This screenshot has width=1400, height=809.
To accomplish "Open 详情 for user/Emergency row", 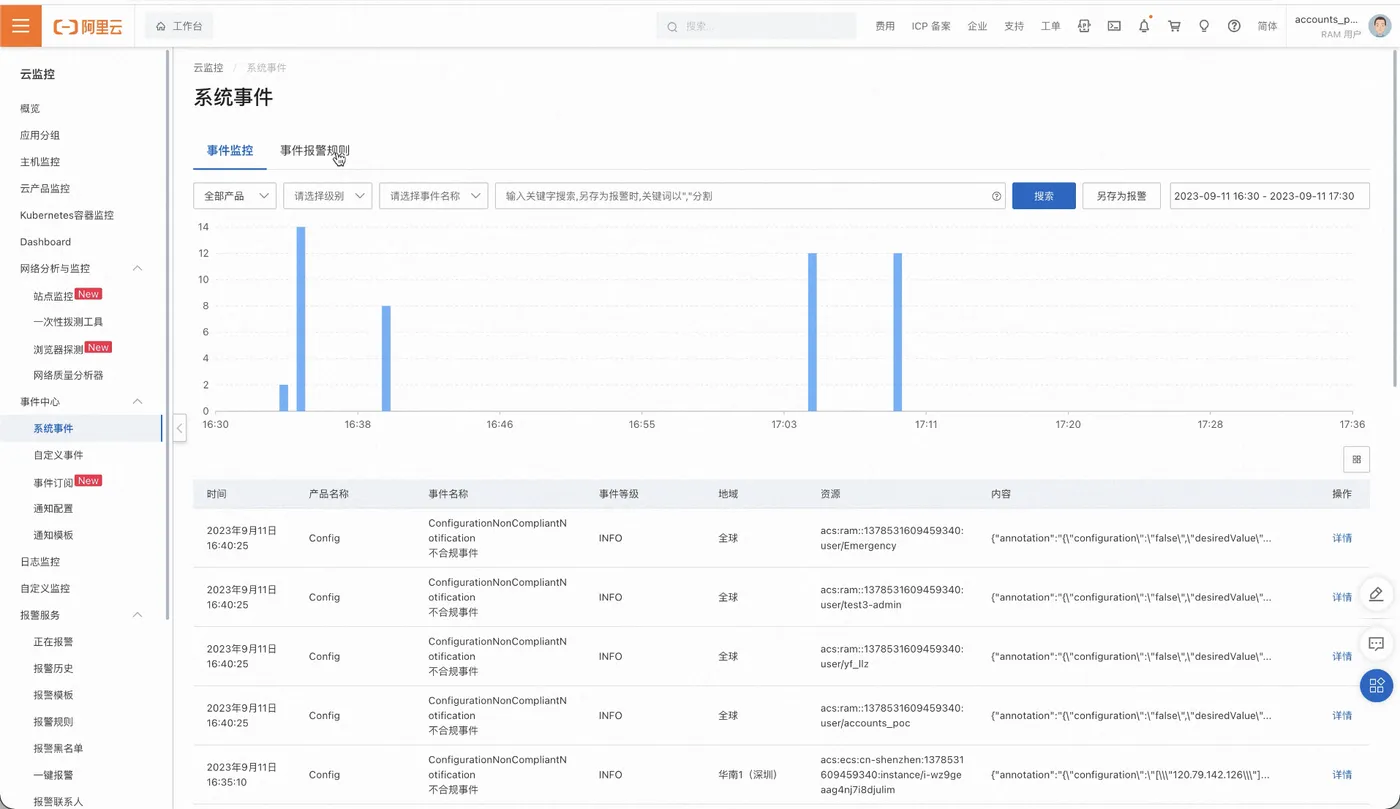I will [x=1342, y=538].
